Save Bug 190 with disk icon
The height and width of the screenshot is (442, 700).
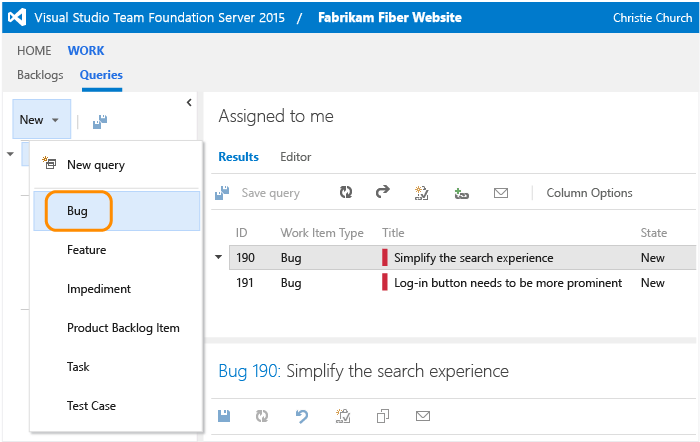tap(224, 416)
